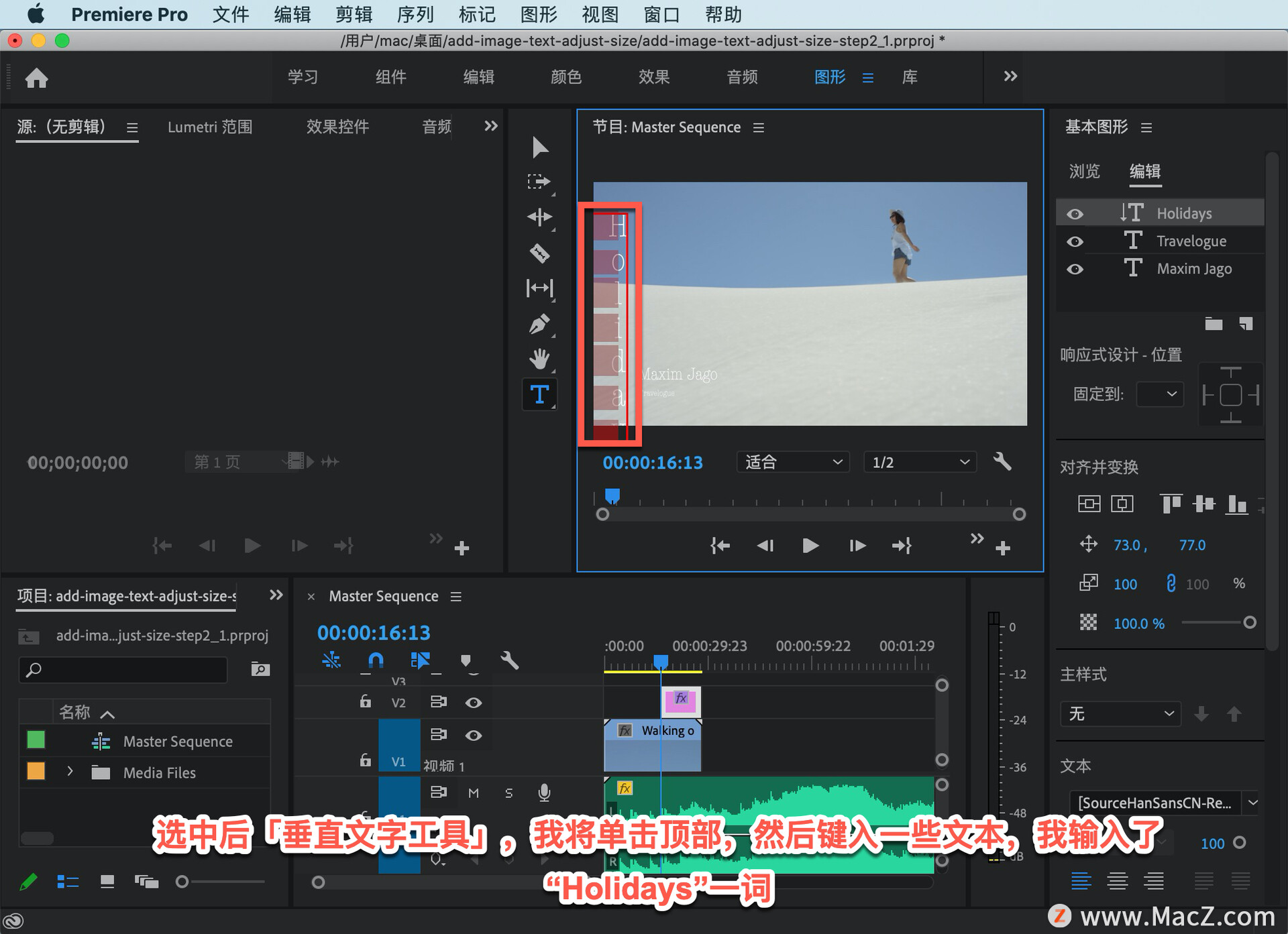Screen dimensions: 1288x934
Task: Hide the Travelogue text layer
Action: tap(1075, 241)
